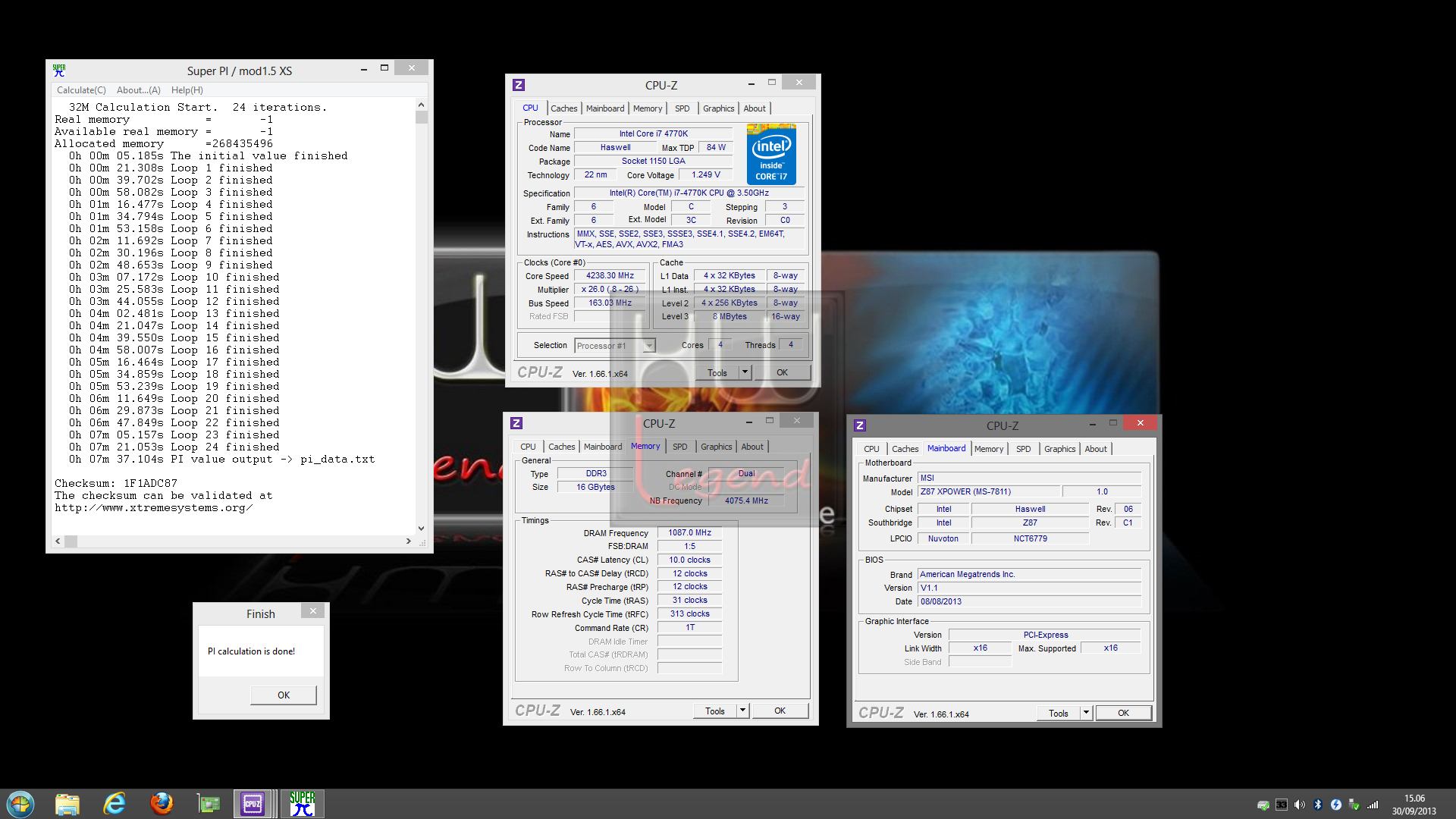Expand Tools dropdown arrow in top CPU-Z window
Viewport: 1456px width, 819px height.
745,372
